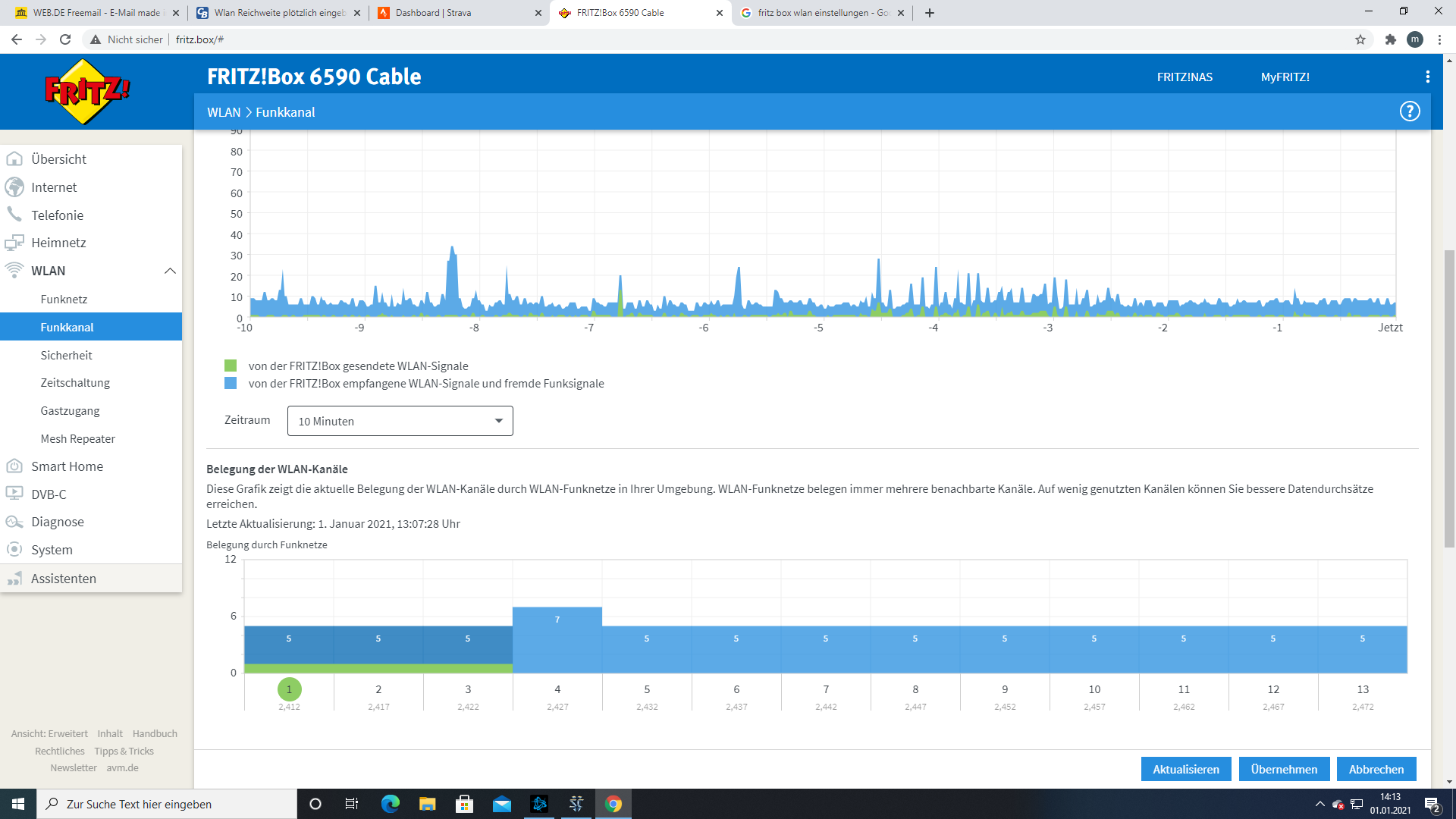Image resolution: width=1456 pixels, height=819 pixels.
Task: Open the Sicherheit submenu item
Action: pos(67,355)
